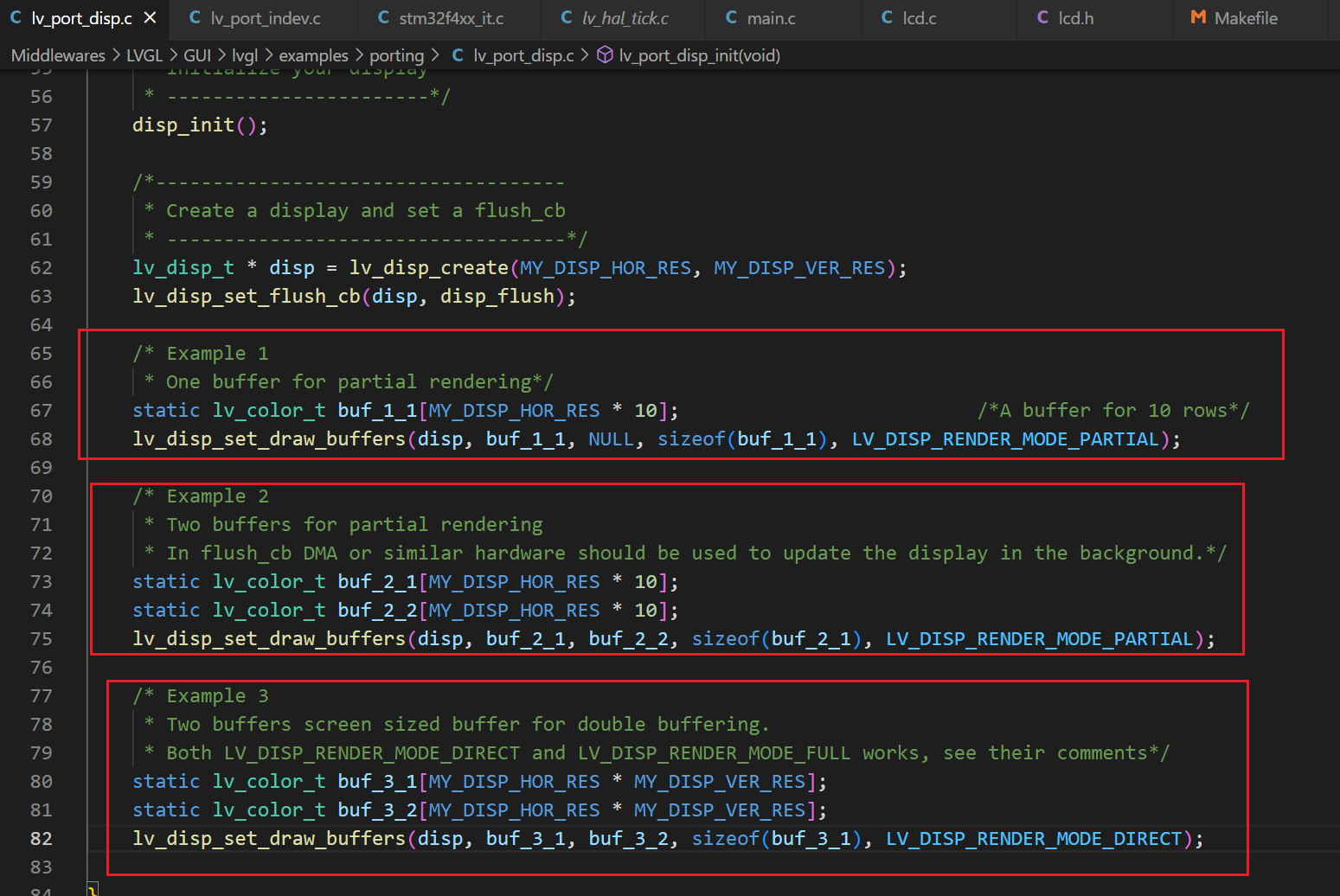Screen dimensions: 1340x896
Task: Click 'Create a display and set a flush_cb' comment
Action: (x=366, y=211)
